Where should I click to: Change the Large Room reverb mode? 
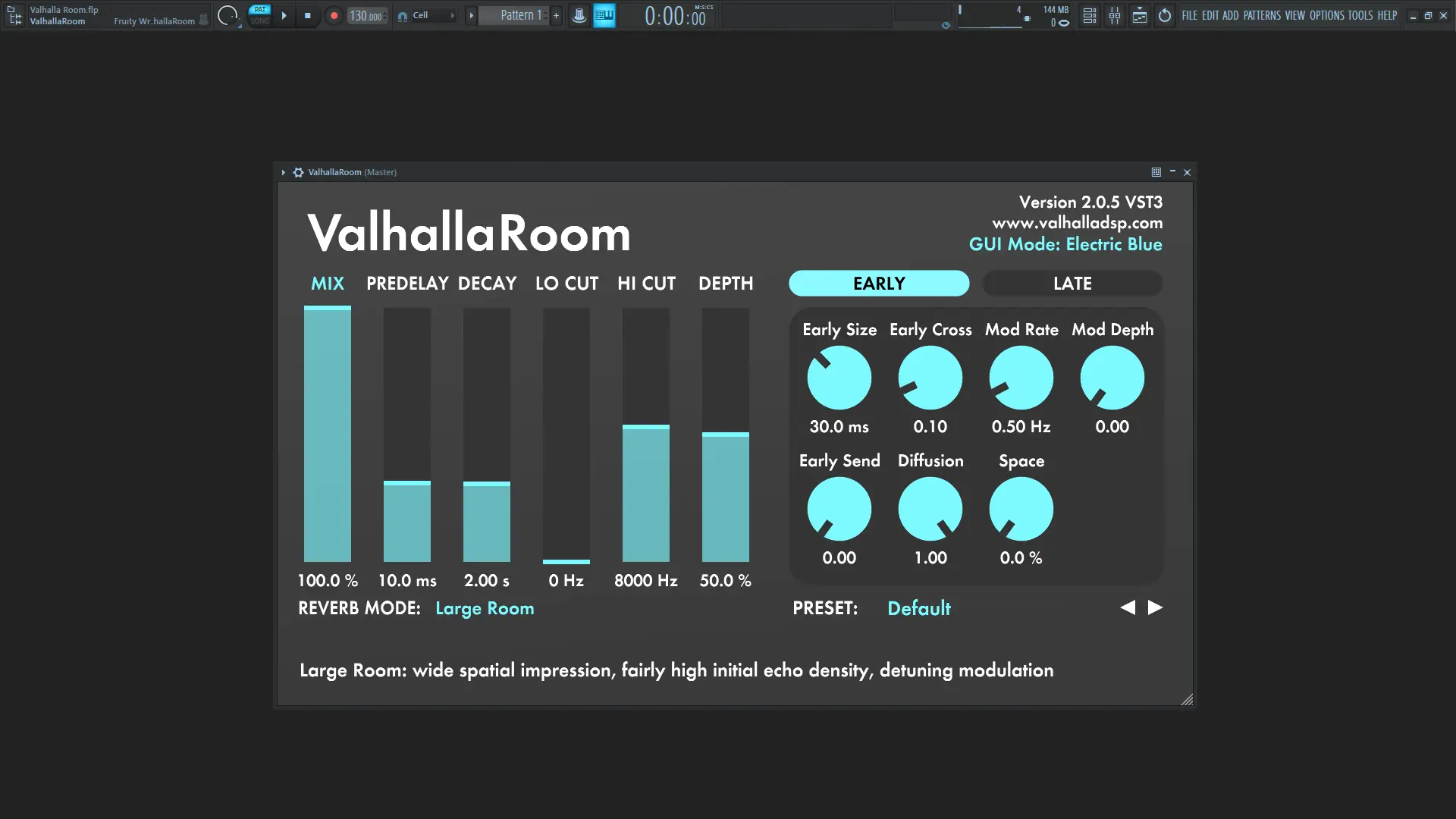[x=485, y=608]
